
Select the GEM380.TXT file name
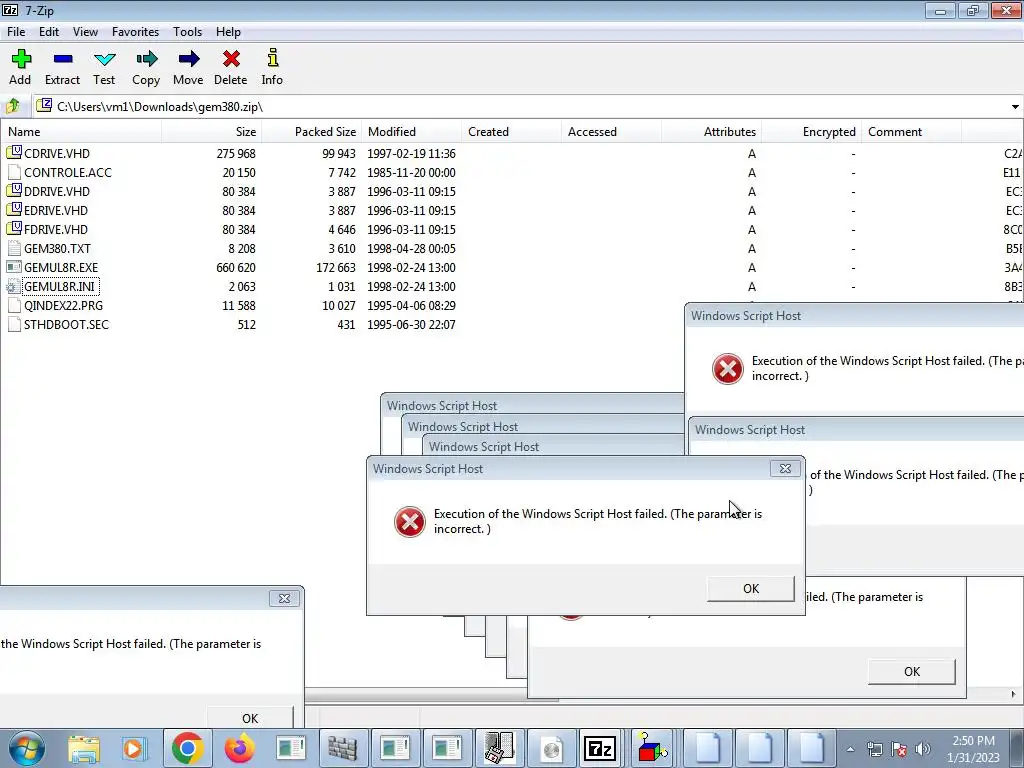(57, 248)
